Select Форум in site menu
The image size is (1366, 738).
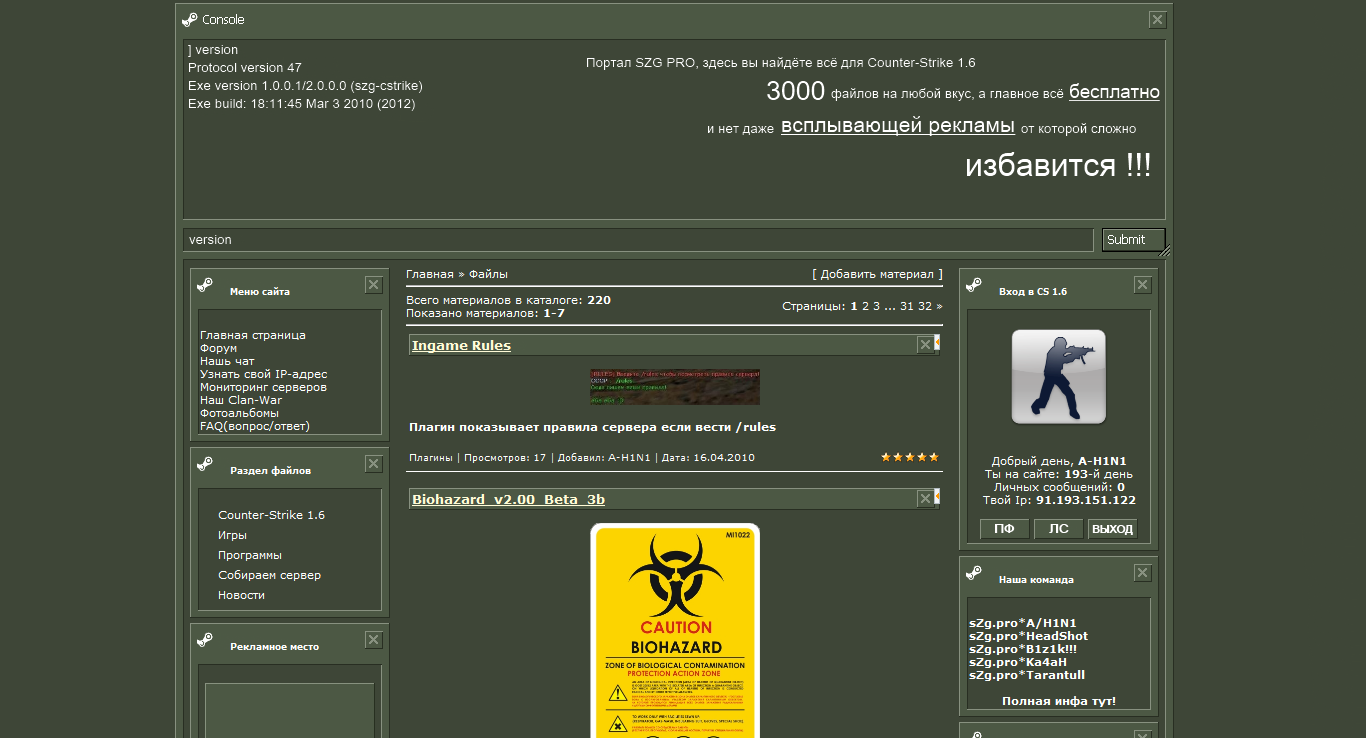(219, 348)
